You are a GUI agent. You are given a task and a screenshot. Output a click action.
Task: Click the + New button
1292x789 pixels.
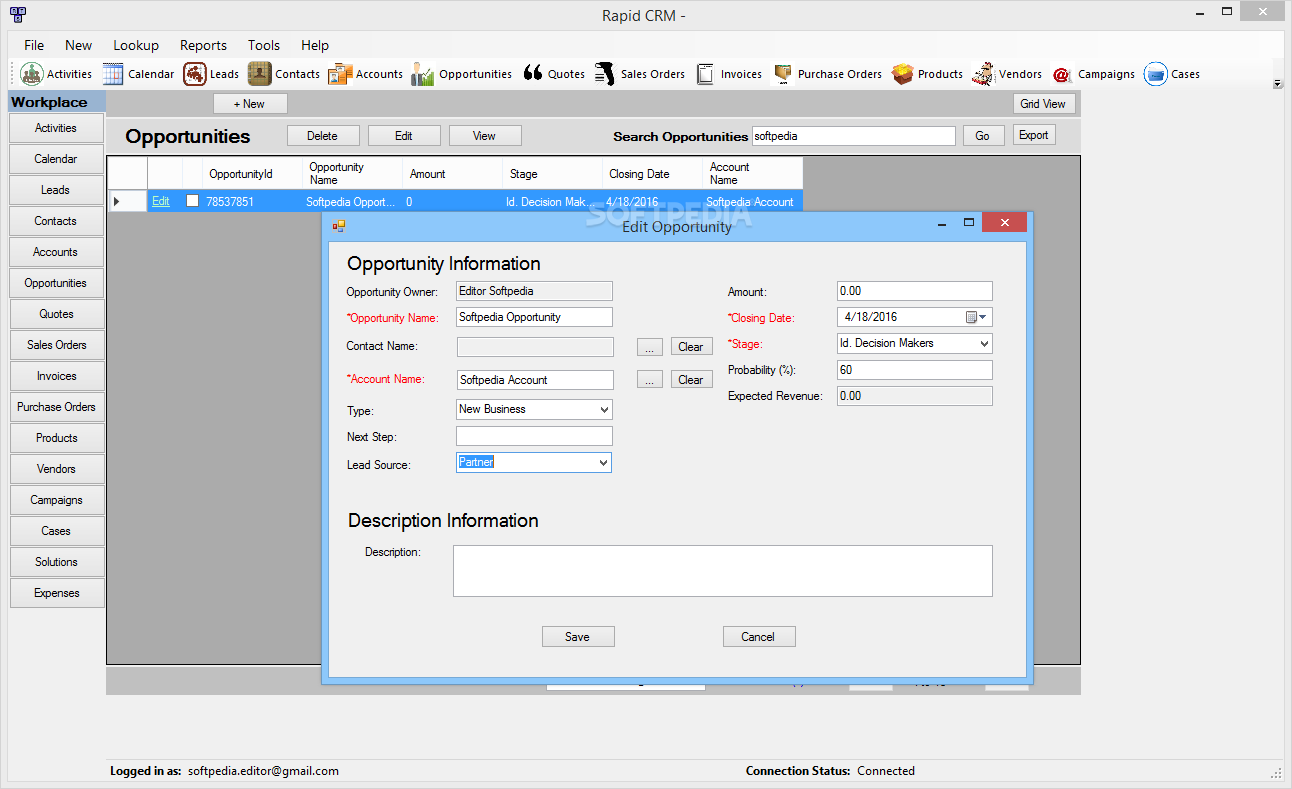pos(250,104)
